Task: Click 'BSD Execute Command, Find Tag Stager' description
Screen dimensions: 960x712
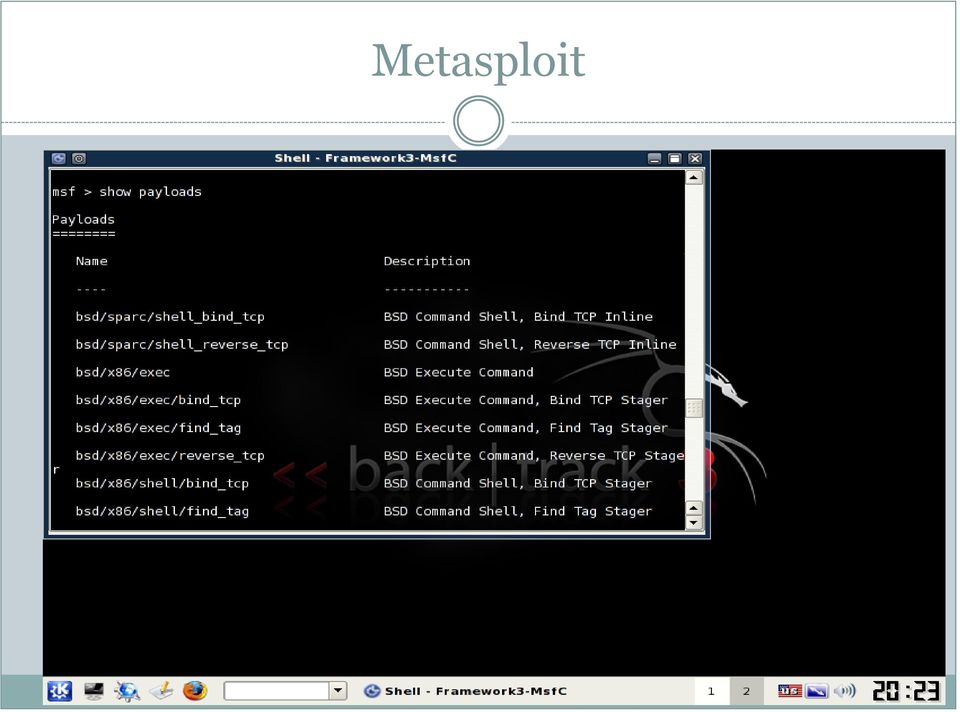Action: coord(525,428)
